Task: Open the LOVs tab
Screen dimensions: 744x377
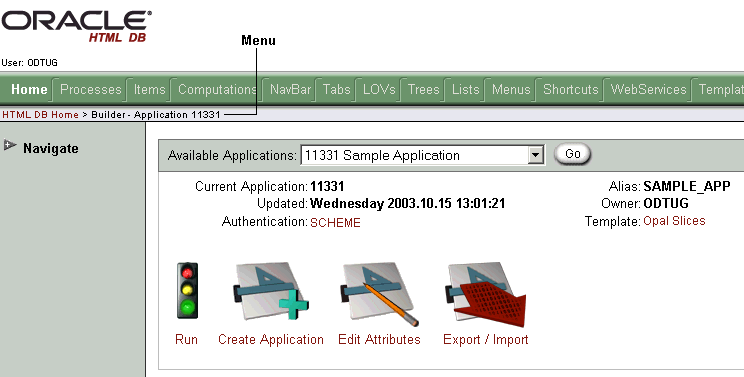Action: pyautogui.click(x=379, y=90)
